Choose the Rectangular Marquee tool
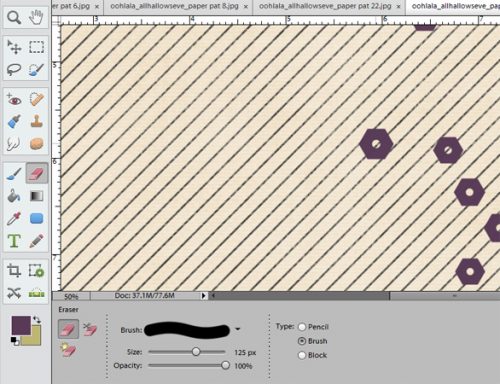 [36, 47]
